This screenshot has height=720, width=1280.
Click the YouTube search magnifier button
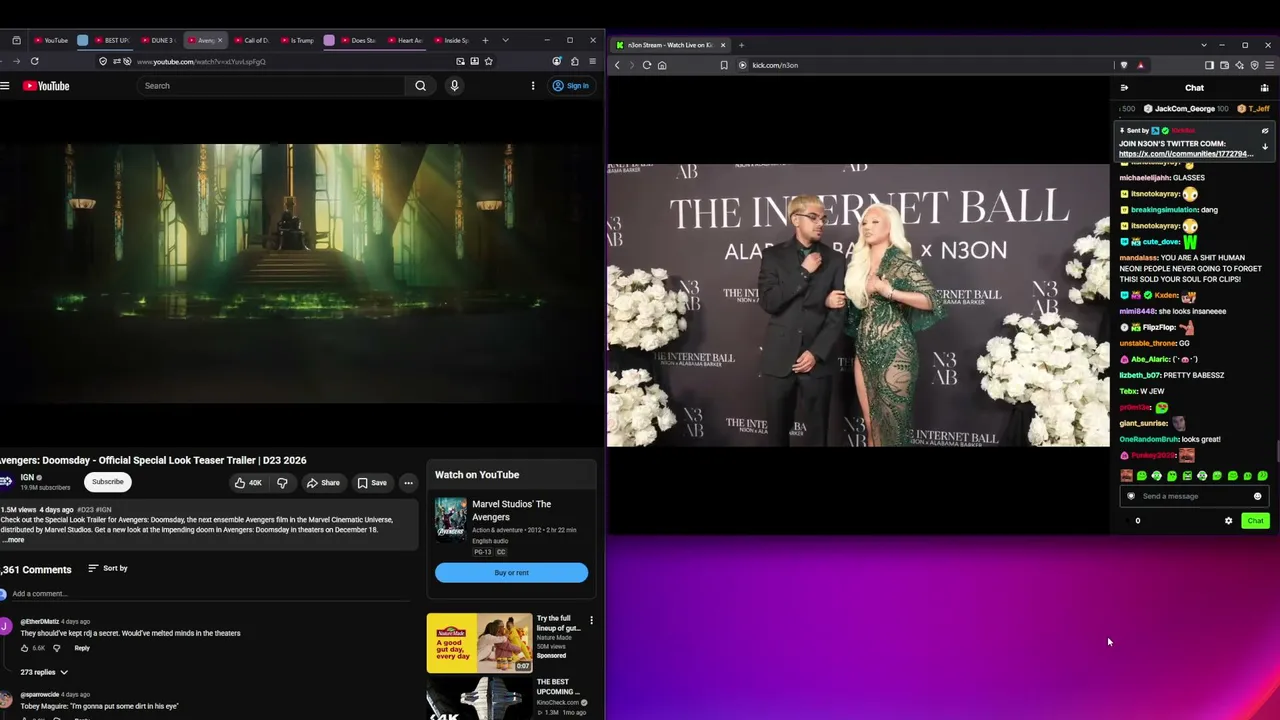[x=420, y=86]
